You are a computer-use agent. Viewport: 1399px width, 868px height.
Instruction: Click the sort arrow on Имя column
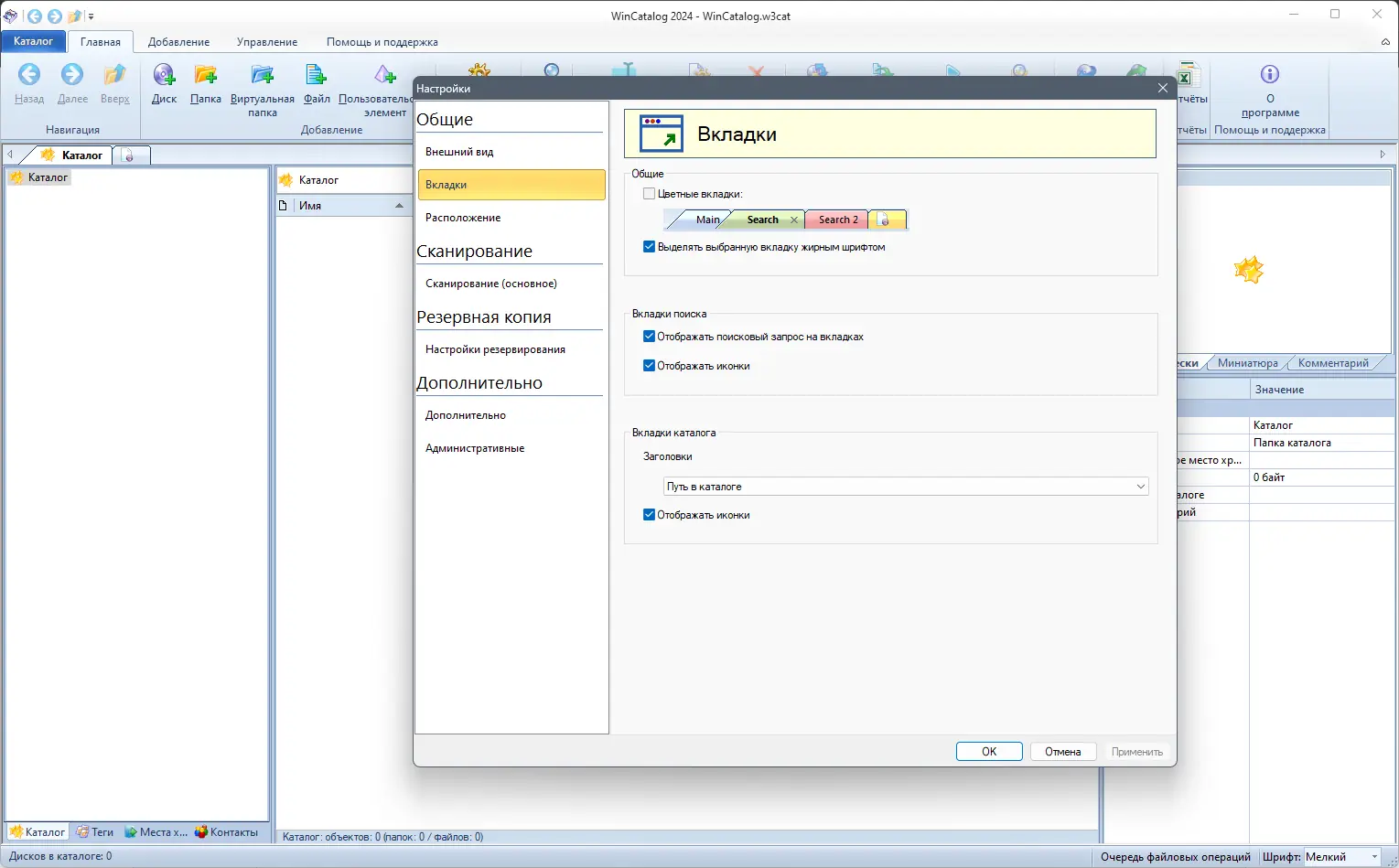pyautogui.click(x=399, y=206)
